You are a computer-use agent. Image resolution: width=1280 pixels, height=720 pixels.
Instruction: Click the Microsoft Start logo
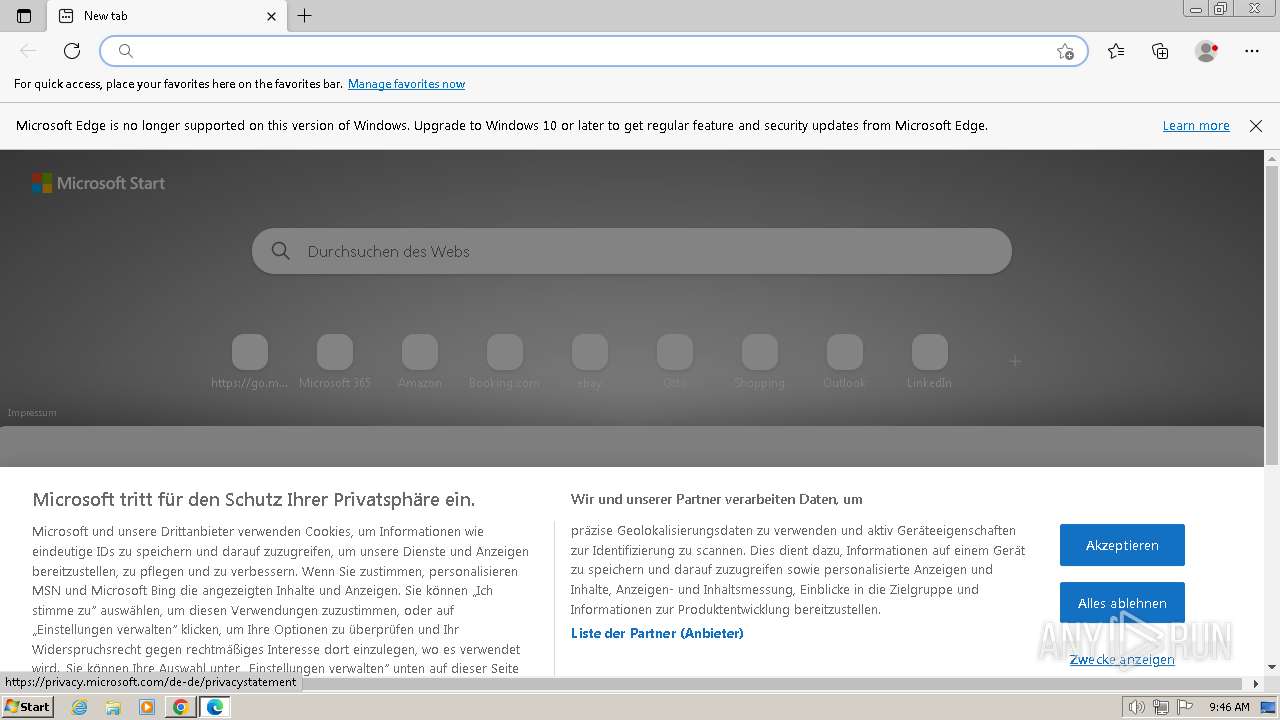pos(98,183)
